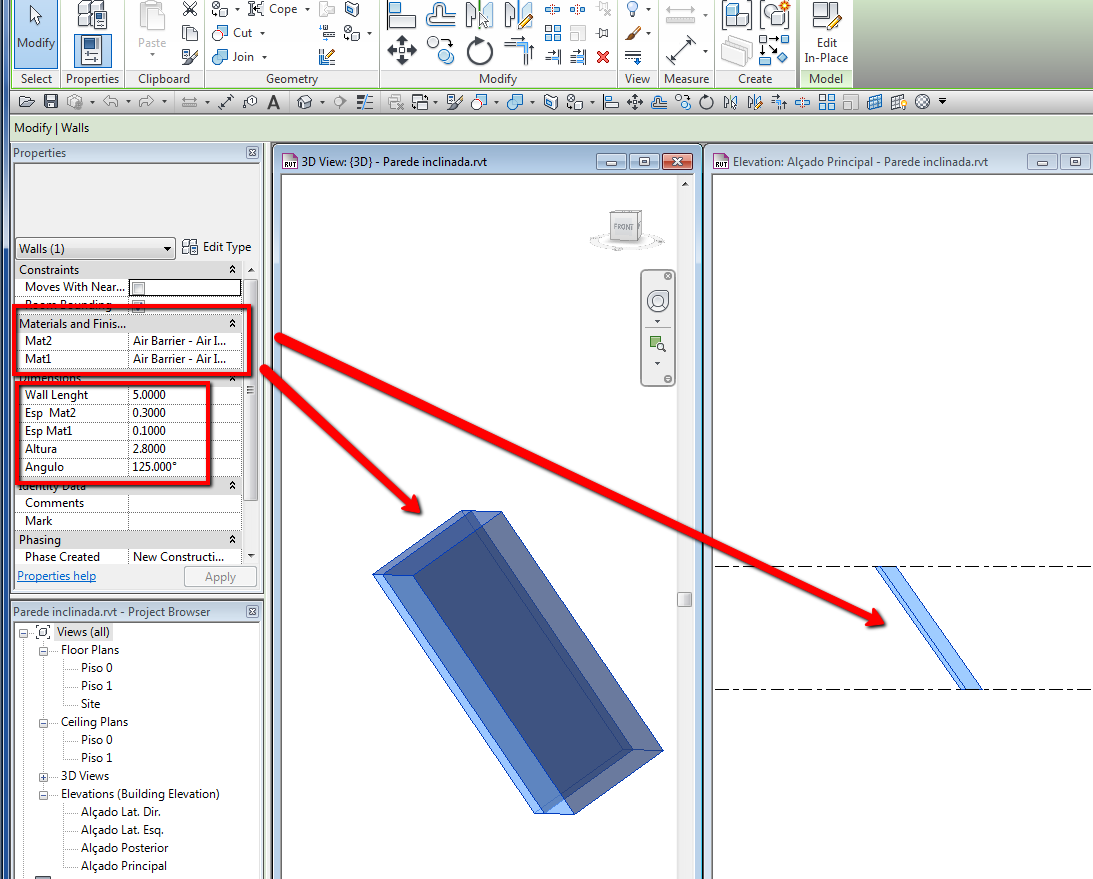Open the Cope tool dropdown arrow
Image resolution: width=1093 pixels, height=879 pixels.
(x=307, y=9)
